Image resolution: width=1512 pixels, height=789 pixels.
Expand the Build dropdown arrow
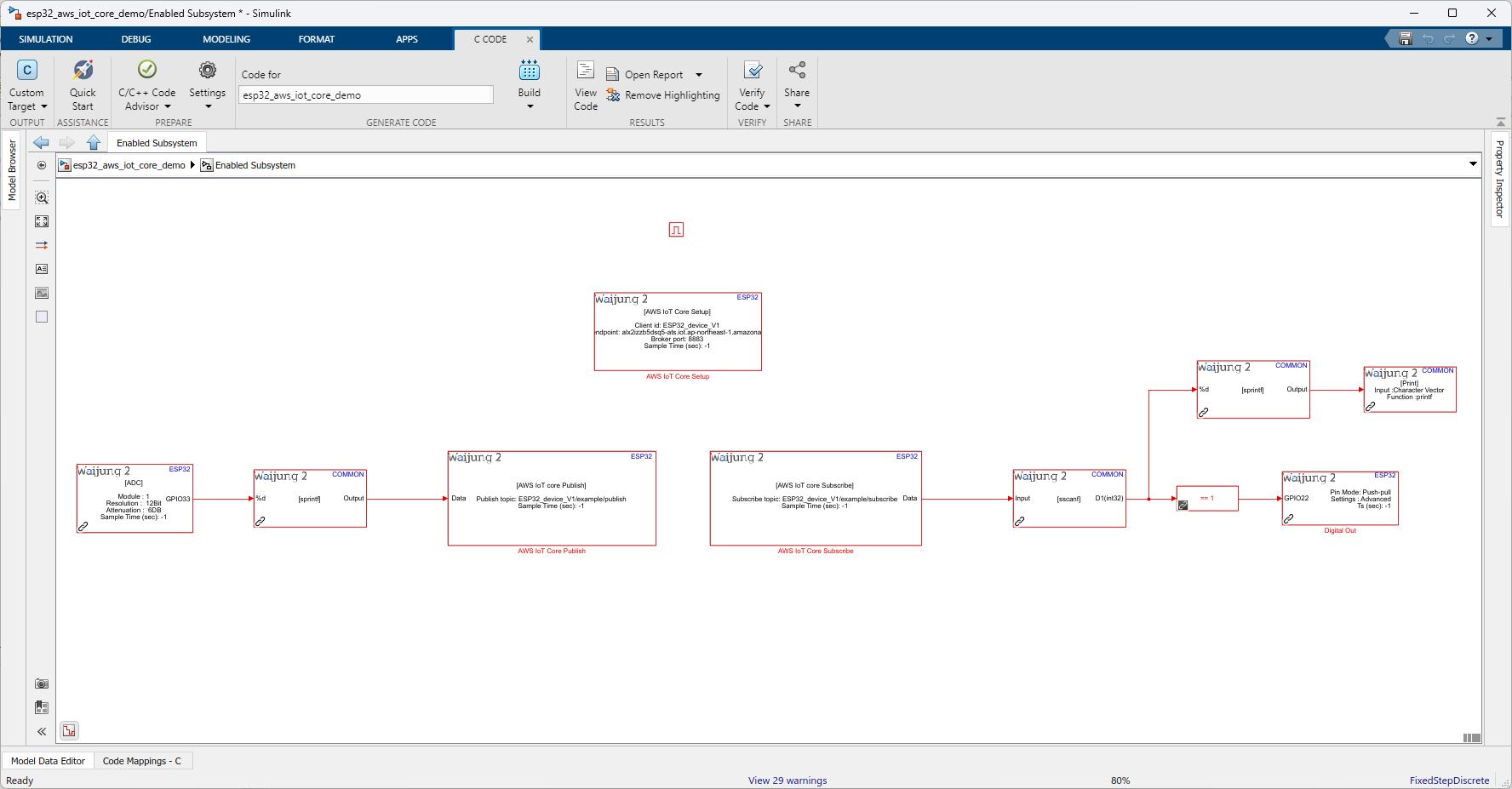point(530,106)
